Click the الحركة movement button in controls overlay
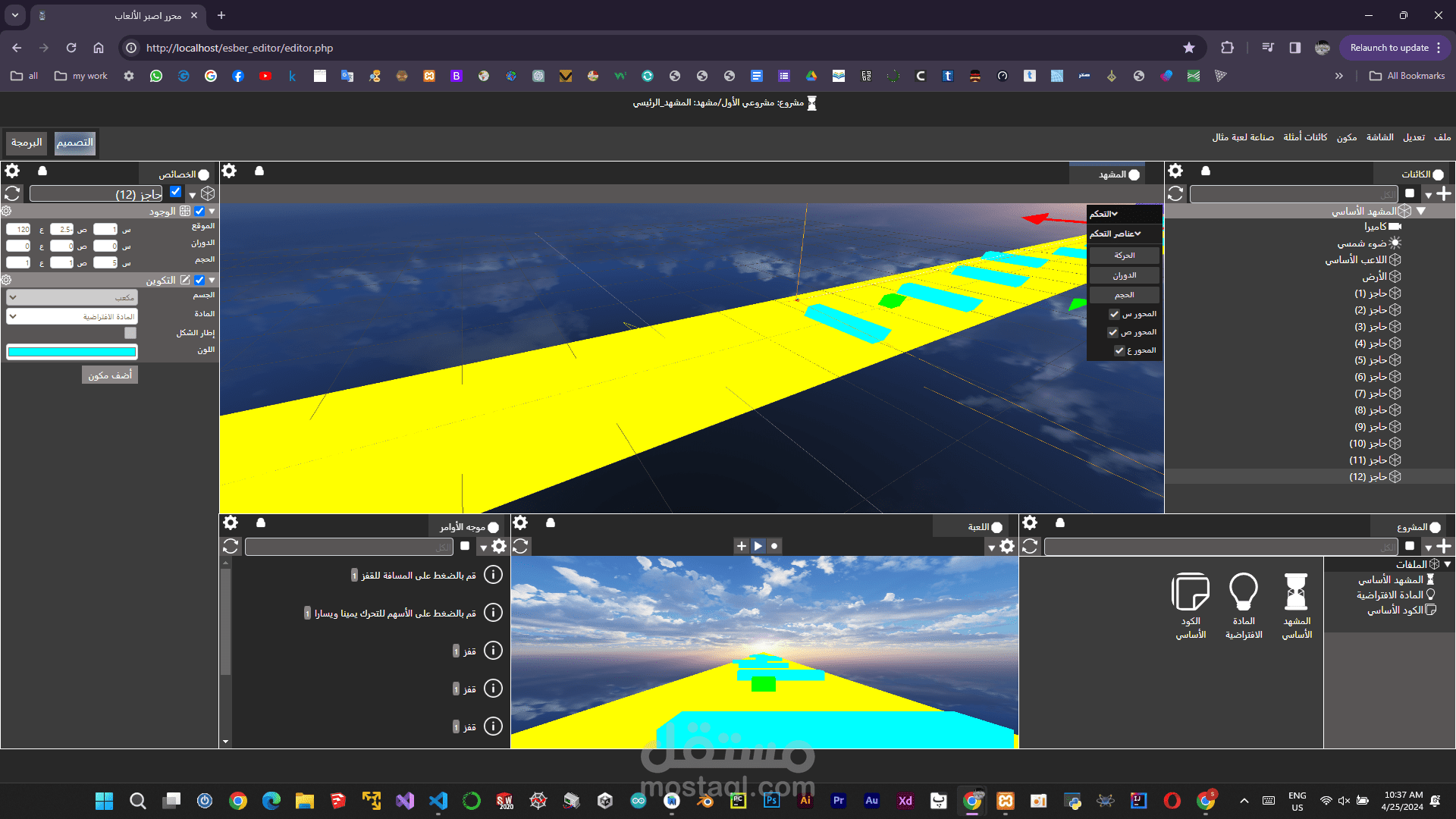 [1124, 256]
